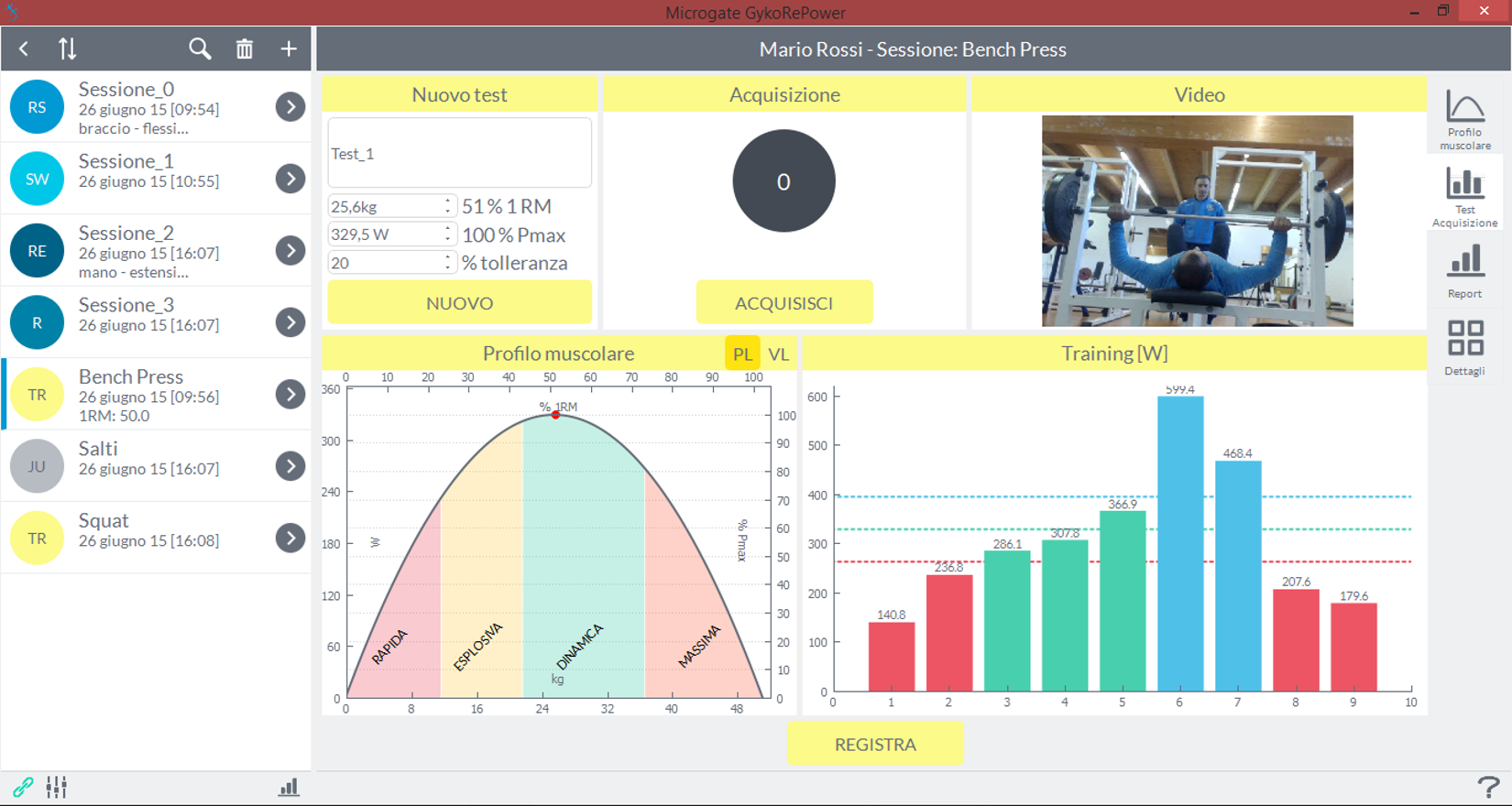The height and width of the screenshot is (806, 1512).
Task: Click the Test_1 name input field
Action: [x=459, y=153]
